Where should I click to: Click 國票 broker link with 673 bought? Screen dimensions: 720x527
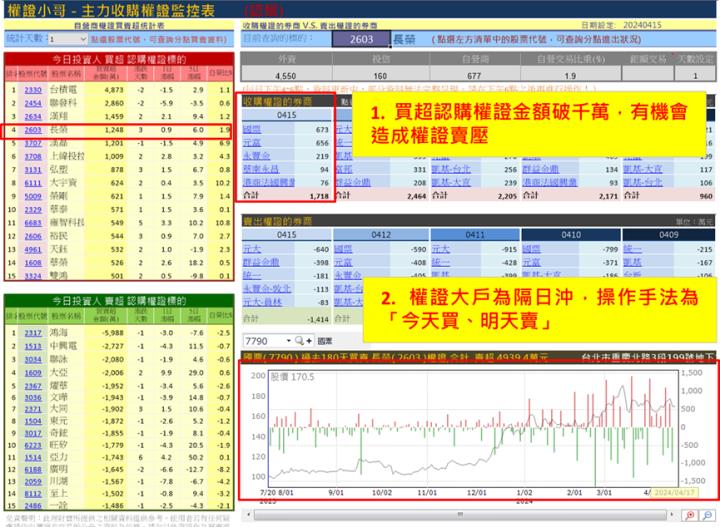[252, 129]
